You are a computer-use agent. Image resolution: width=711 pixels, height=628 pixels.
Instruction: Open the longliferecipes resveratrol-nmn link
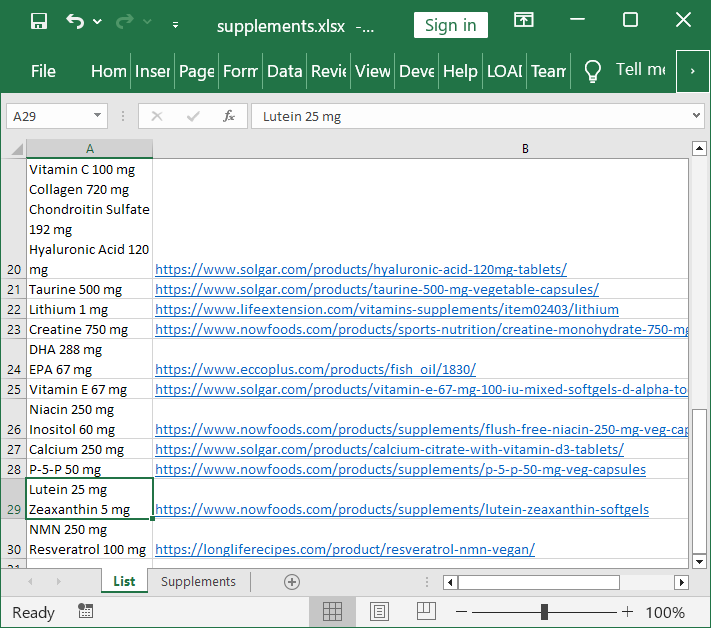345,549
